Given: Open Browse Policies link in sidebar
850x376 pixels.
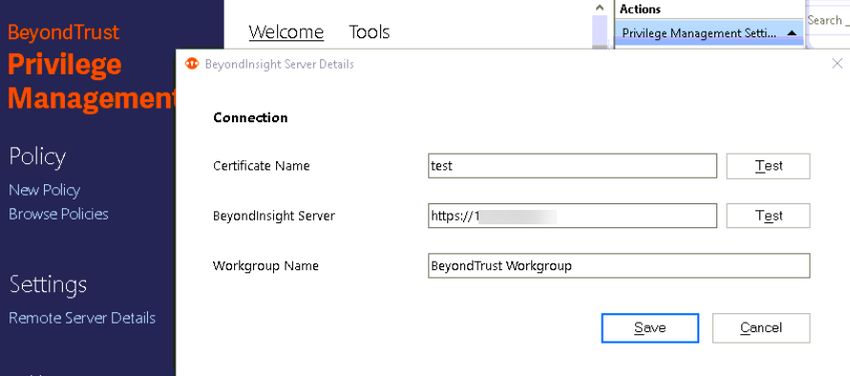Looking at the screenshot, I should pyautogui.click(x=59, y=214).
